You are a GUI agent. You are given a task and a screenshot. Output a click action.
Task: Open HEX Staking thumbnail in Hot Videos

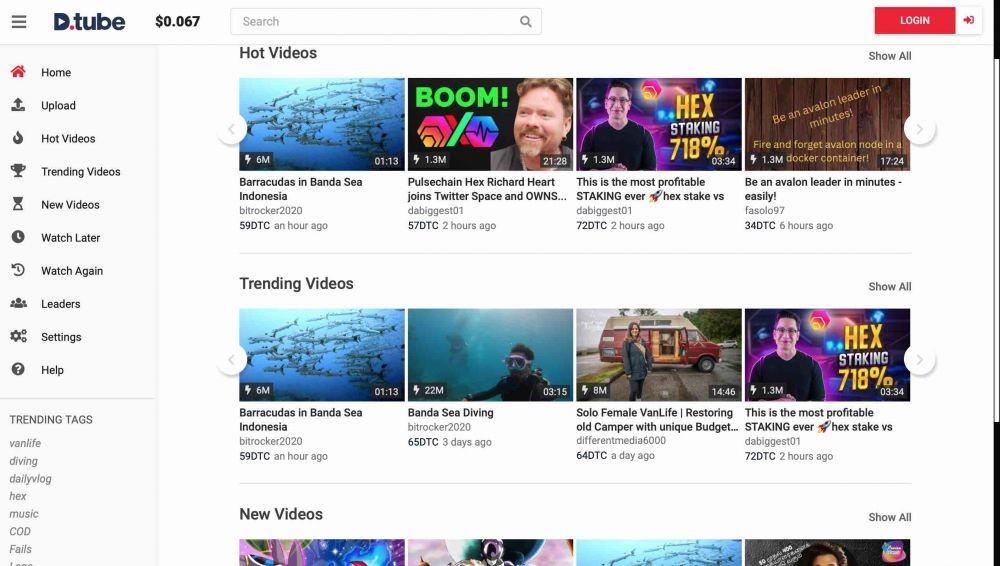(x=659, y=124)
